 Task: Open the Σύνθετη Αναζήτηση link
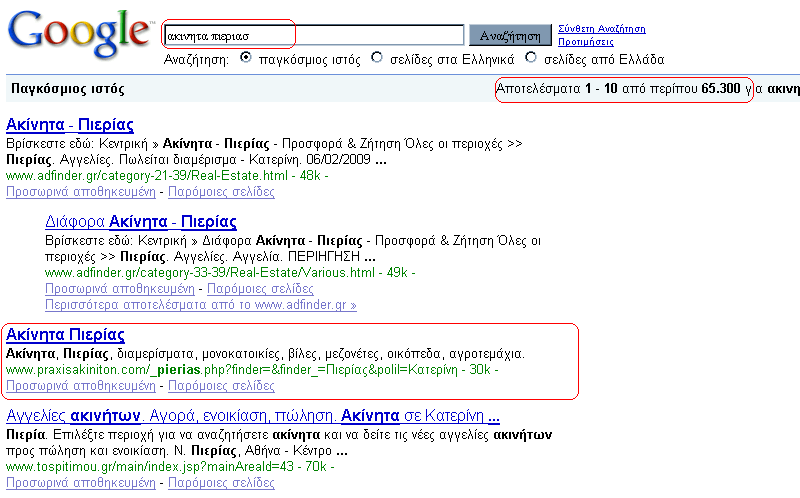[601, 29]
